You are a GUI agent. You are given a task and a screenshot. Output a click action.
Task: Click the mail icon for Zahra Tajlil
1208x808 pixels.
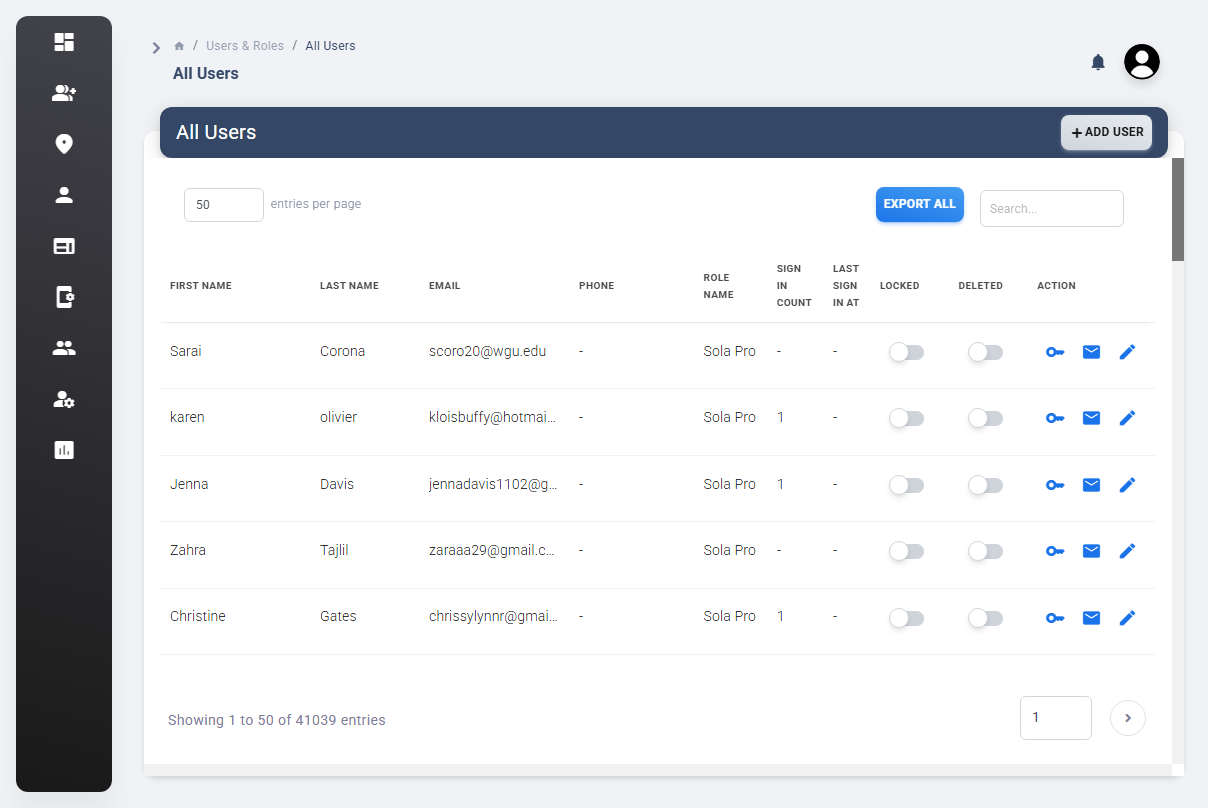click(x=1092, y=551)
